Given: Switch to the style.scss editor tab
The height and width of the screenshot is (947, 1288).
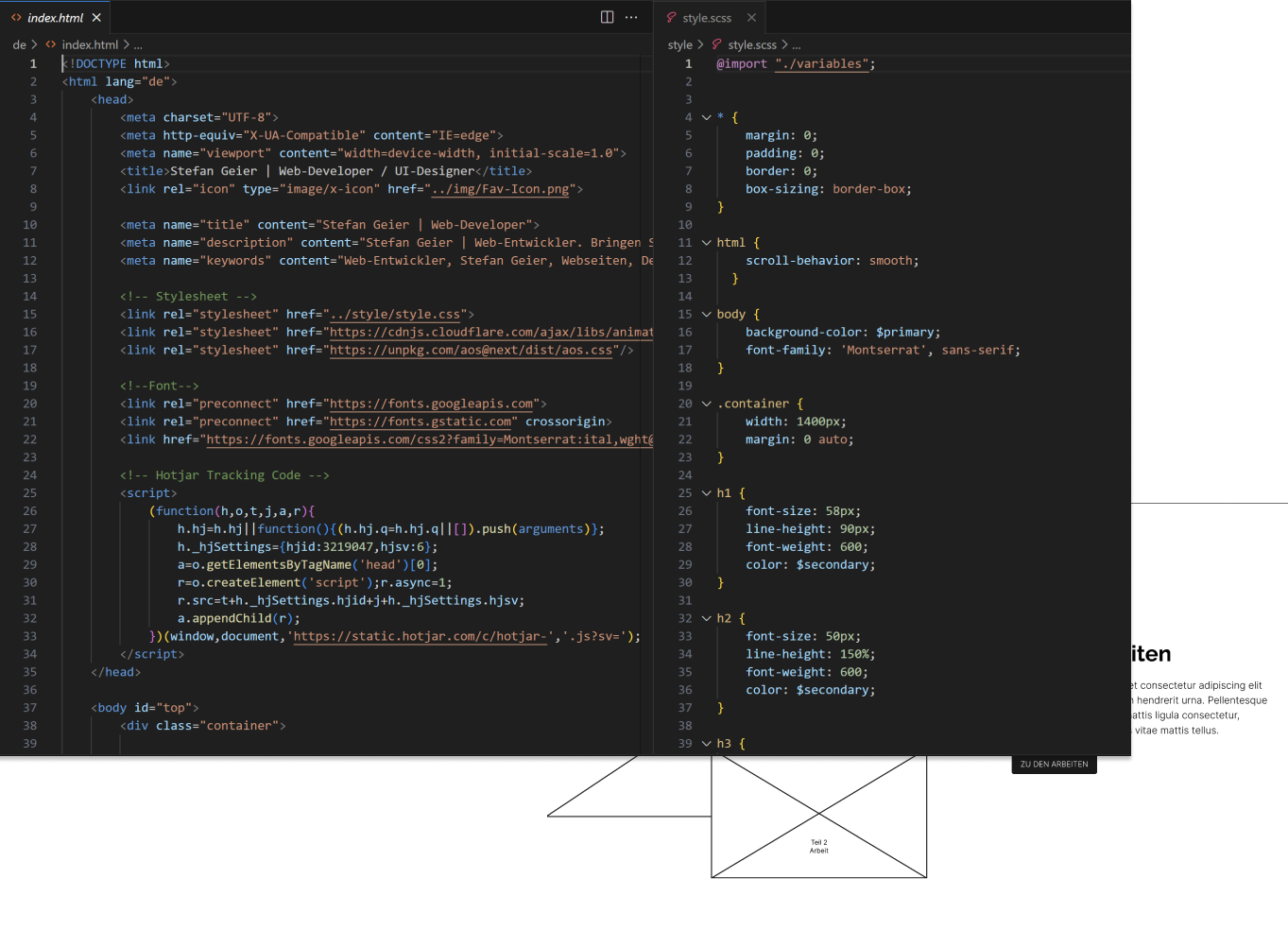Looking at the screenshot, I should 707,18.
